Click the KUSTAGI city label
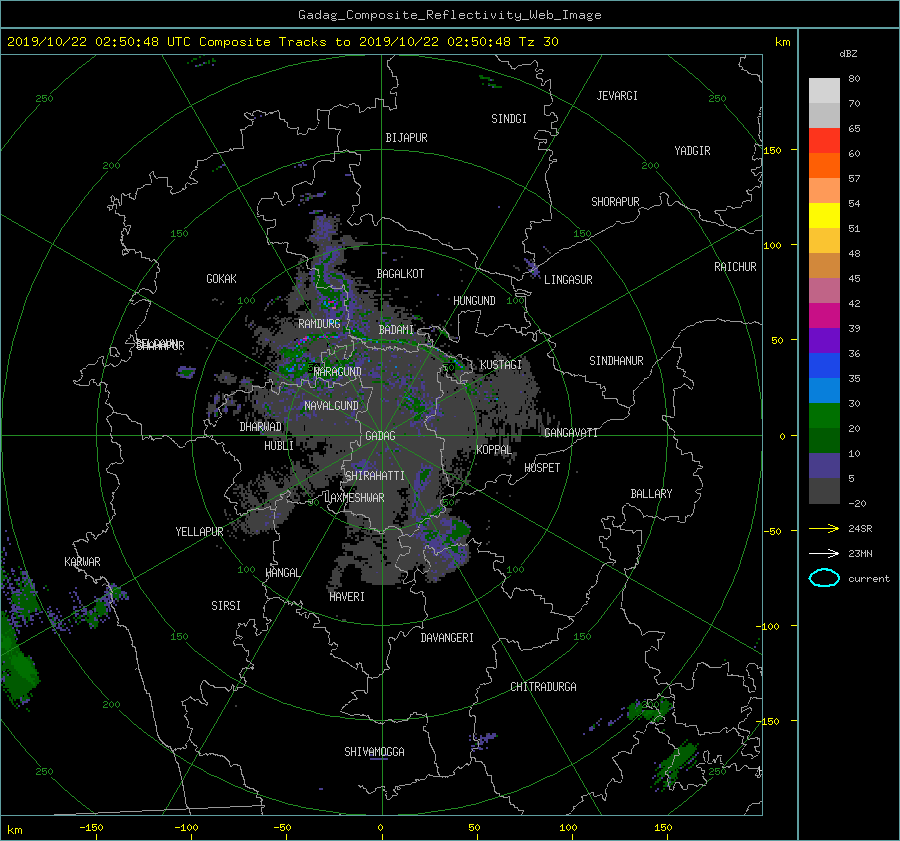 [501, 365]
